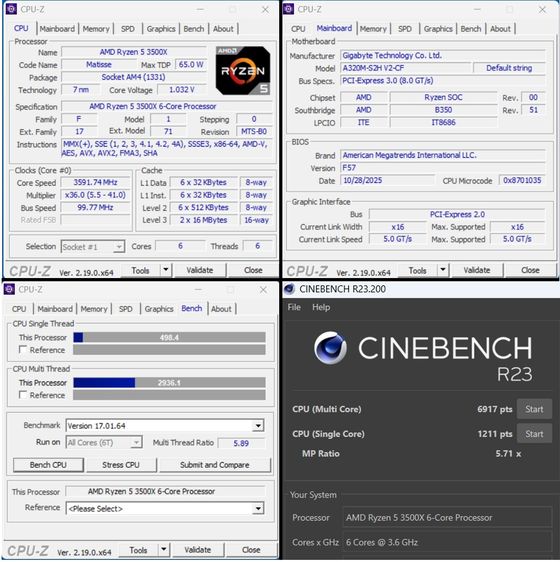This screenshot has width=560, height=562.
Task: Open SPD tab in top-left CPU-Z window
Action: pyautogui.click(x=128, y=29)
